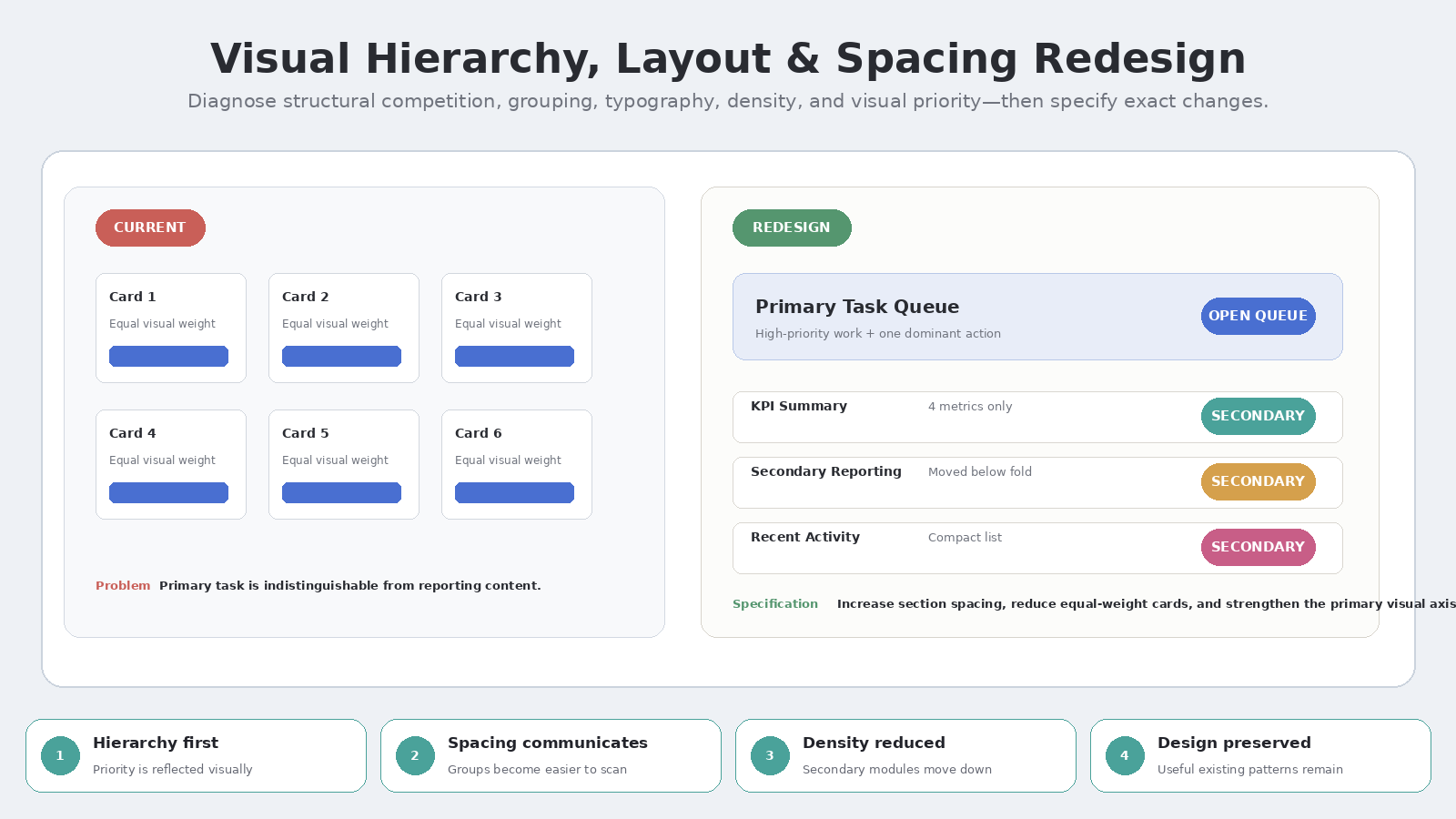Click the KPI Summary row label
The height and width of the screenshot is (819, 1456).
pyautogui.click(x=799, y=406)
